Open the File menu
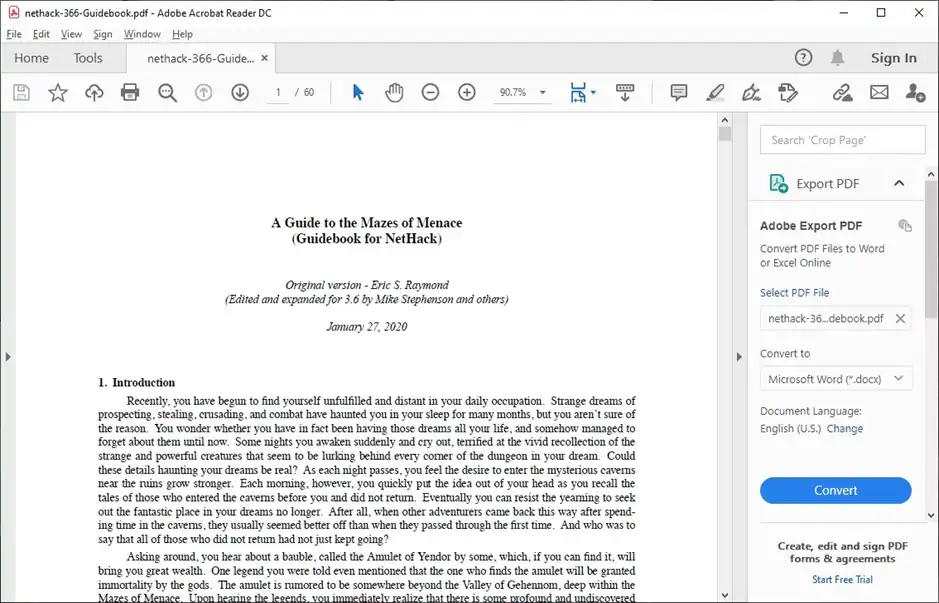 [x=14, y=34]
